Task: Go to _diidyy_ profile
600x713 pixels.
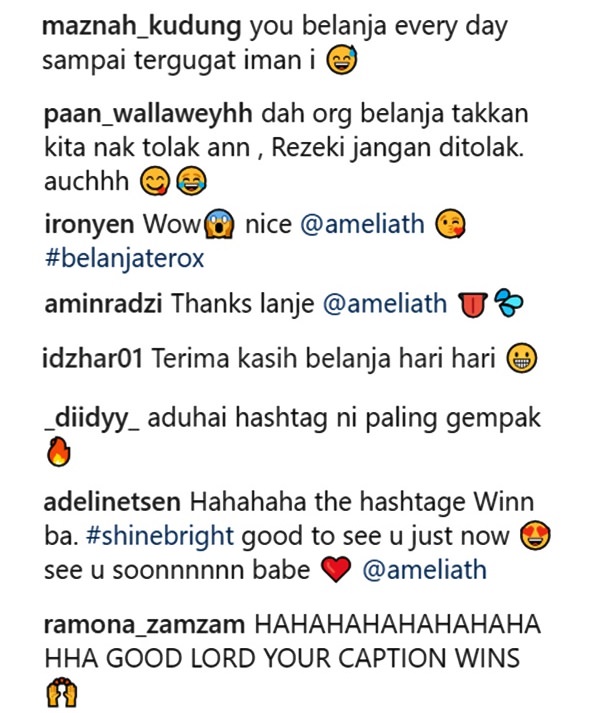Action: coord(92,418)
